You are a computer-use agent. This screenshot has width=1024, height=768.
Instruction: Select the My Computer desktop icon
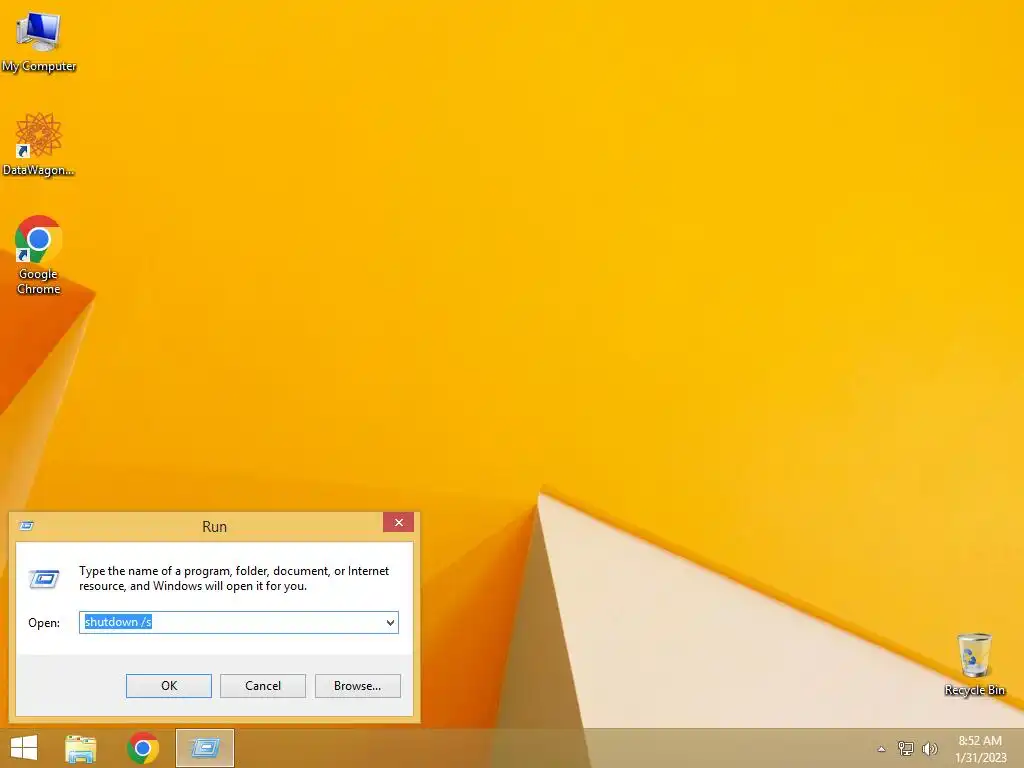(x=39, y=42)
